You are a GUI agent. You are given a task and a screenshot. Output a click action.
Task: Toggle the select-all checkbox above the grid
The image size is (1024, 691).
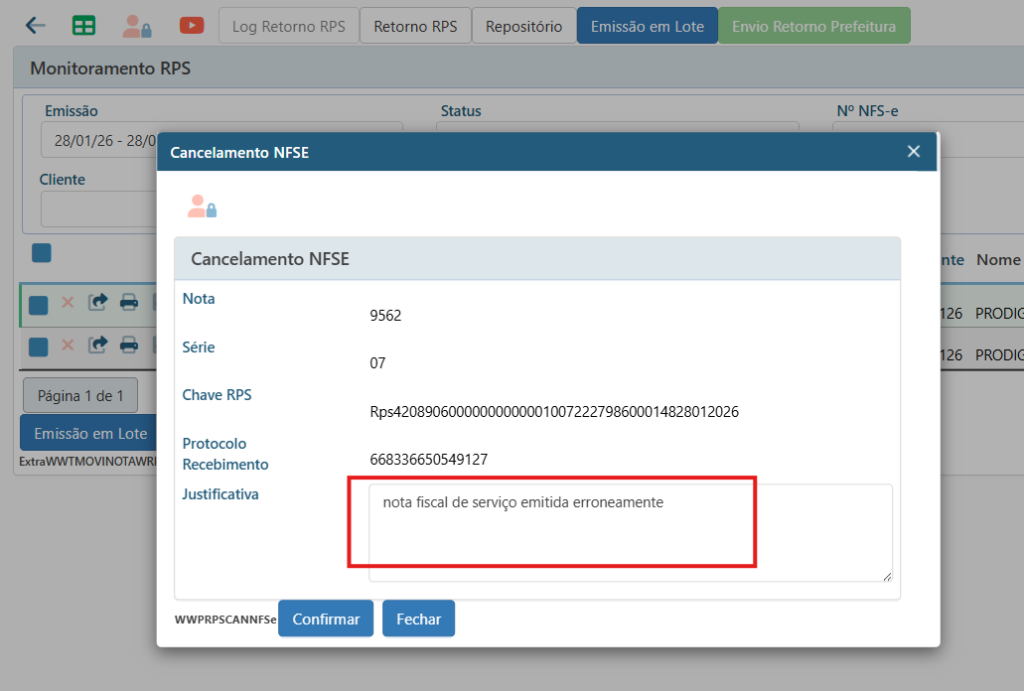[x=41, y=253]
